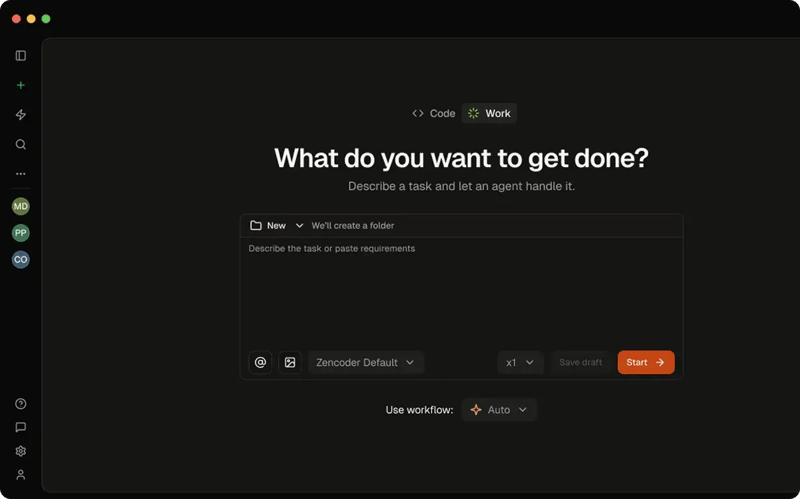Expand the x1 run count dropdown
The height and width of the screenshot is (499, 800).
click(520, 362)
